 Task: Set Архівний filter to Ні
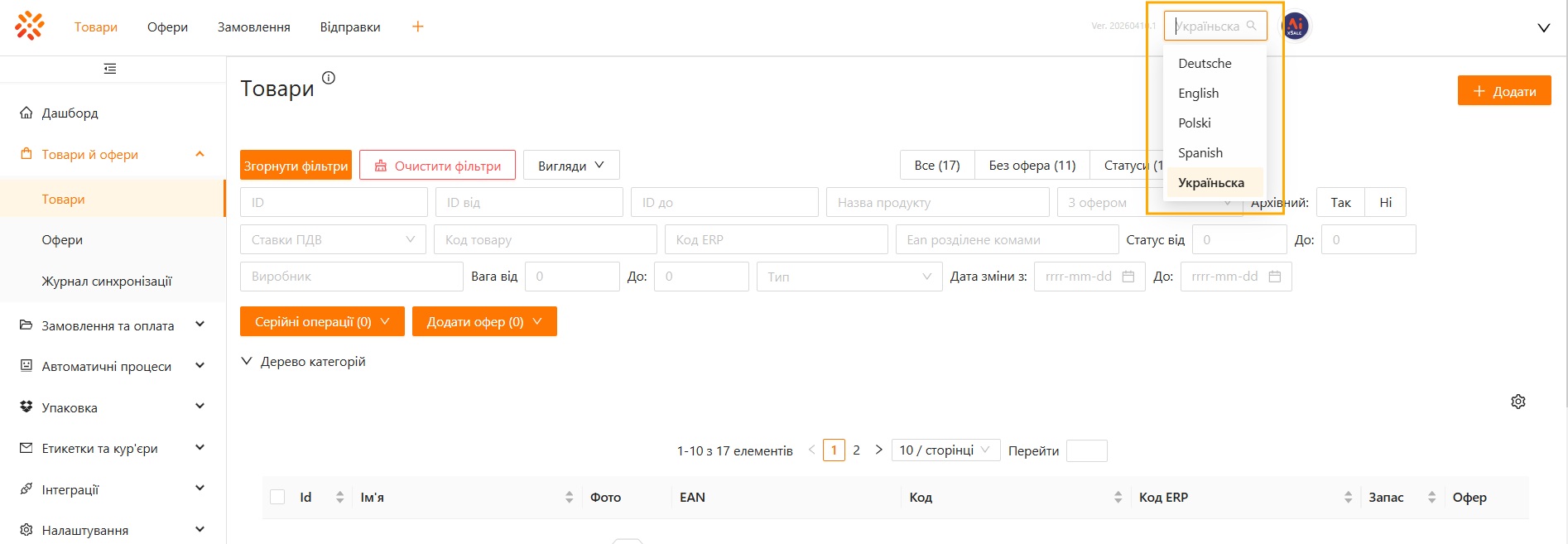1385,202
